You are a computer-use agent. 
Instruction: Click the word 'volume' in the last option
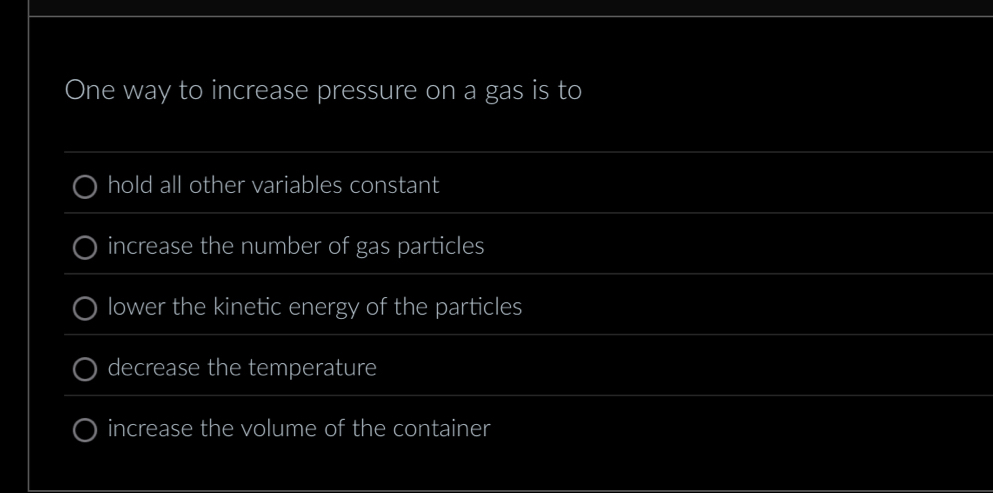pyautogui.click(x=275, y=429)
